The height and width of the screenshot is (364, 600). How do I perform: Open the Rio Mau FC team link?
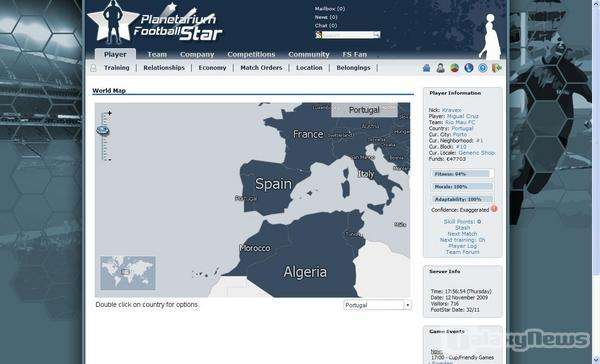460,122
